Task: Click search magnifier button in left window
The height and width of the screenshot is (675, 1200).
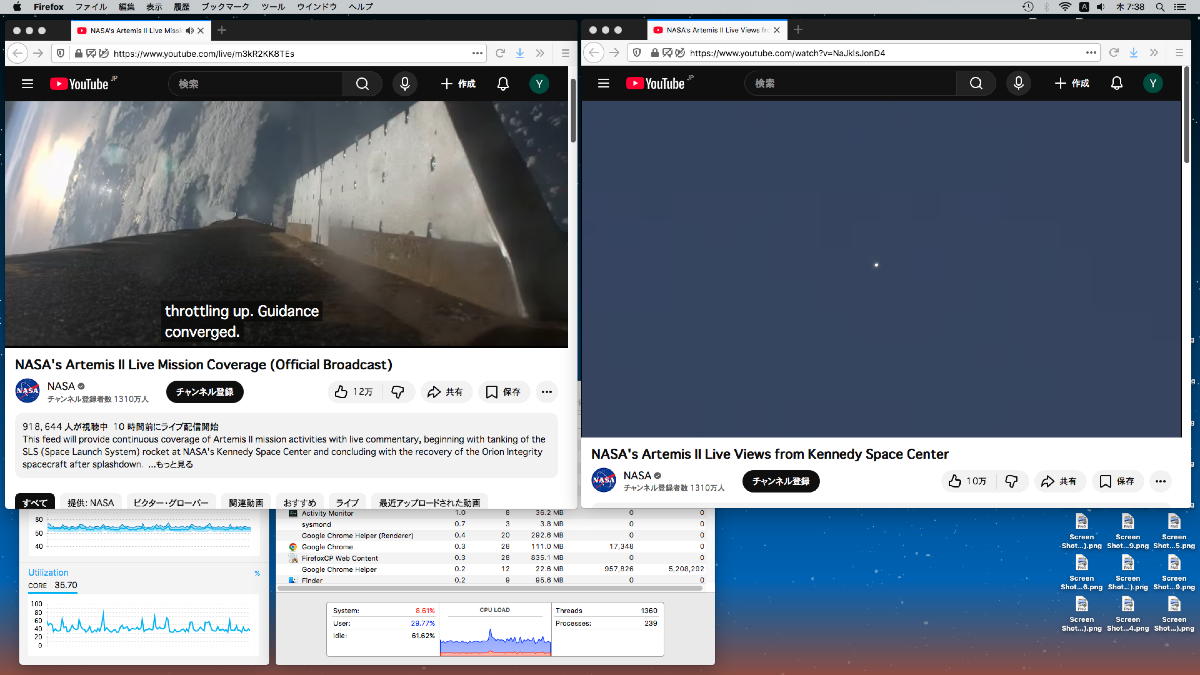Action: [x=362, y=84]
